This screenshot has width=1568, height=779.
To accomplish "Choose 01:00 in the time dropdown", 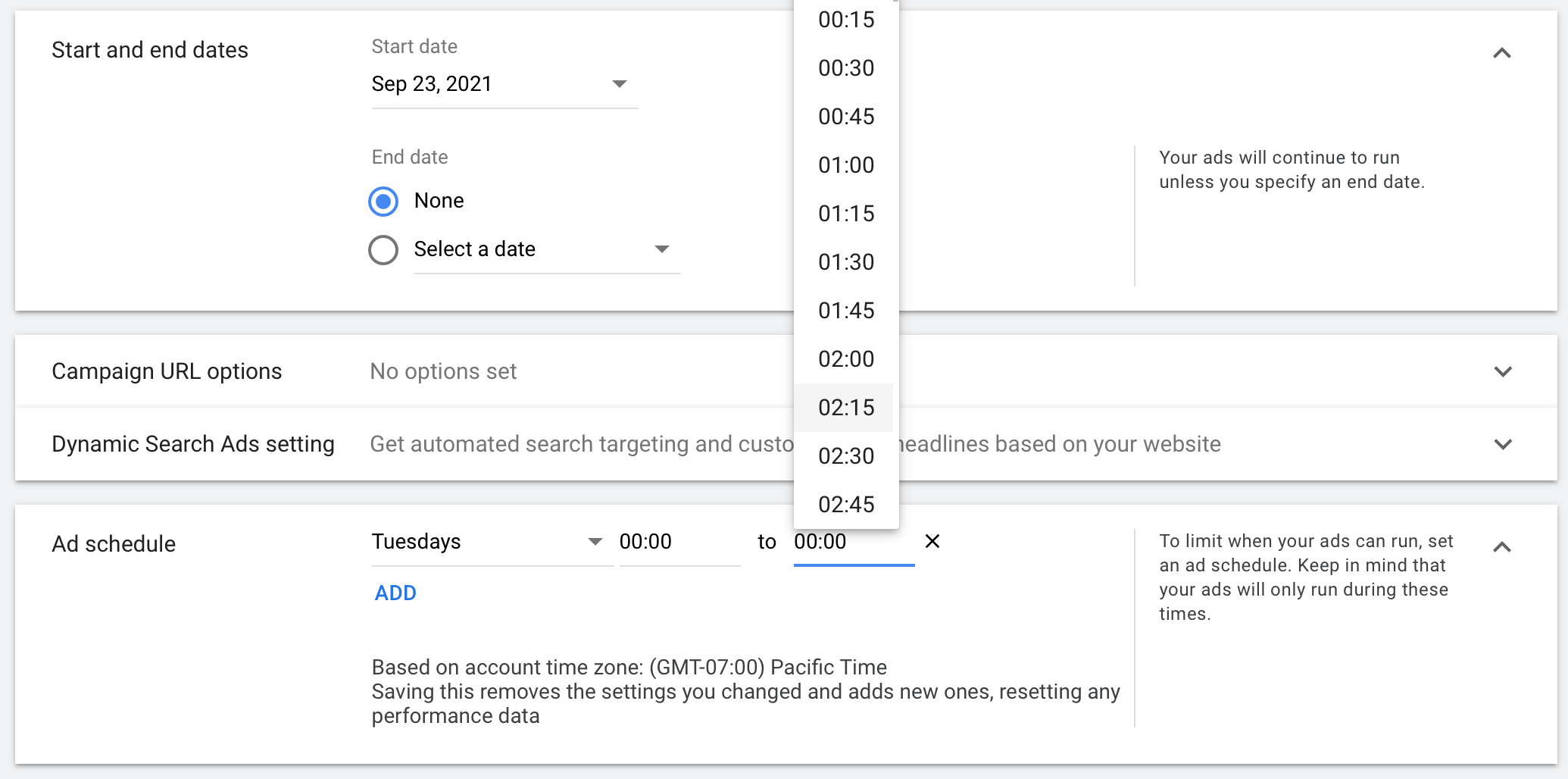I will (845, 165).
